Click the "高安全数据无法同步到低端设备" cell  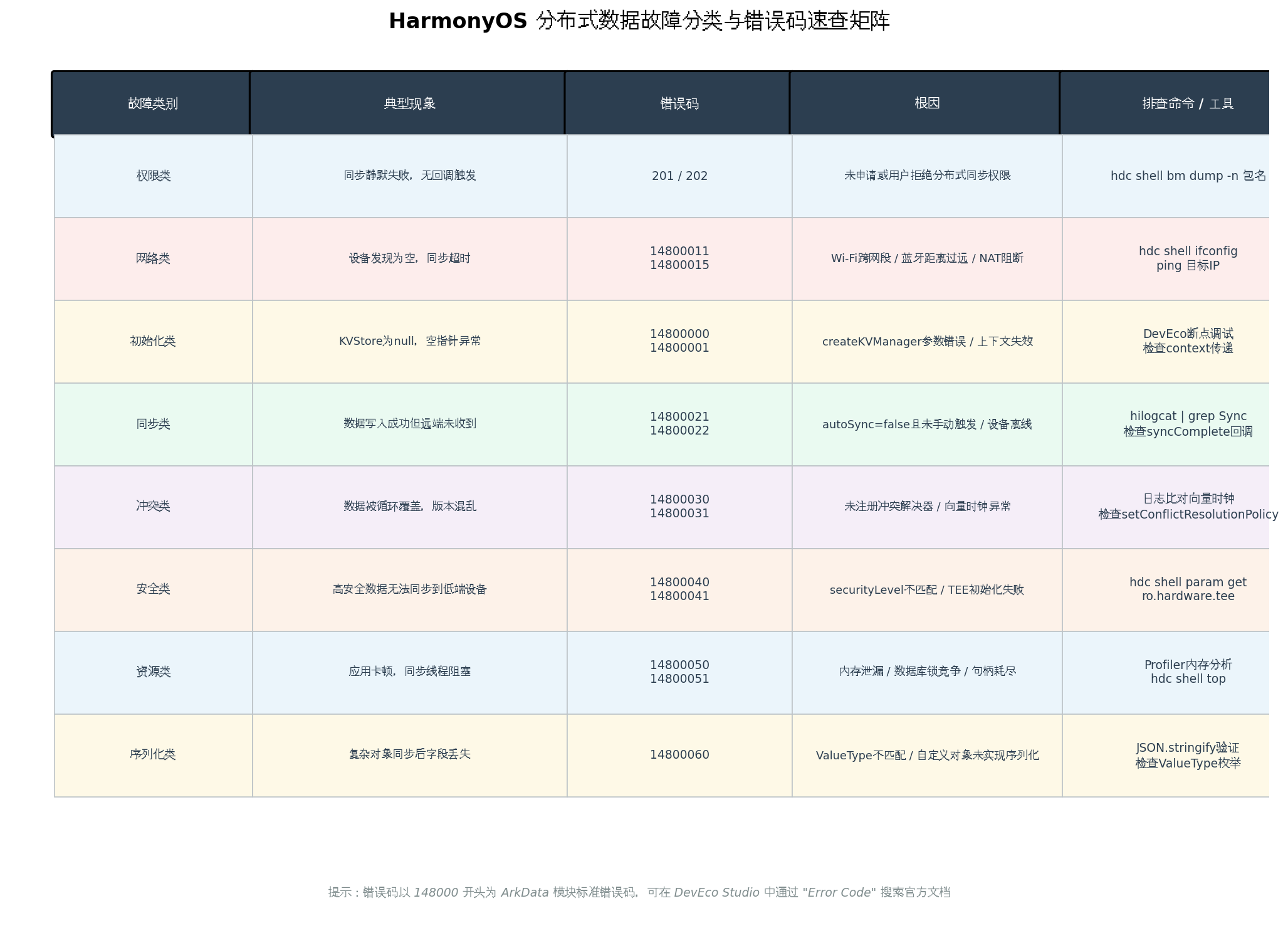[410, 590]
